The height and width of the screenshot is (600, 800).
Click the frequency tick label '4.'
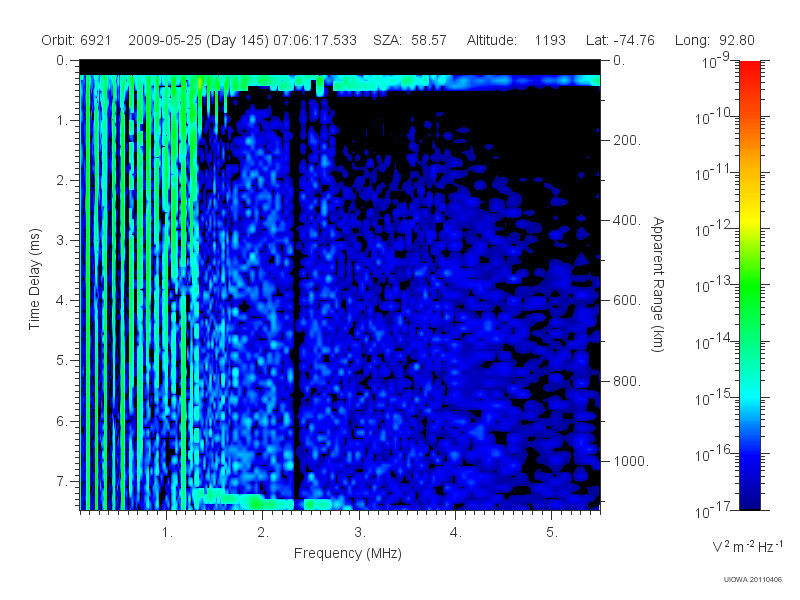[456, 533]
